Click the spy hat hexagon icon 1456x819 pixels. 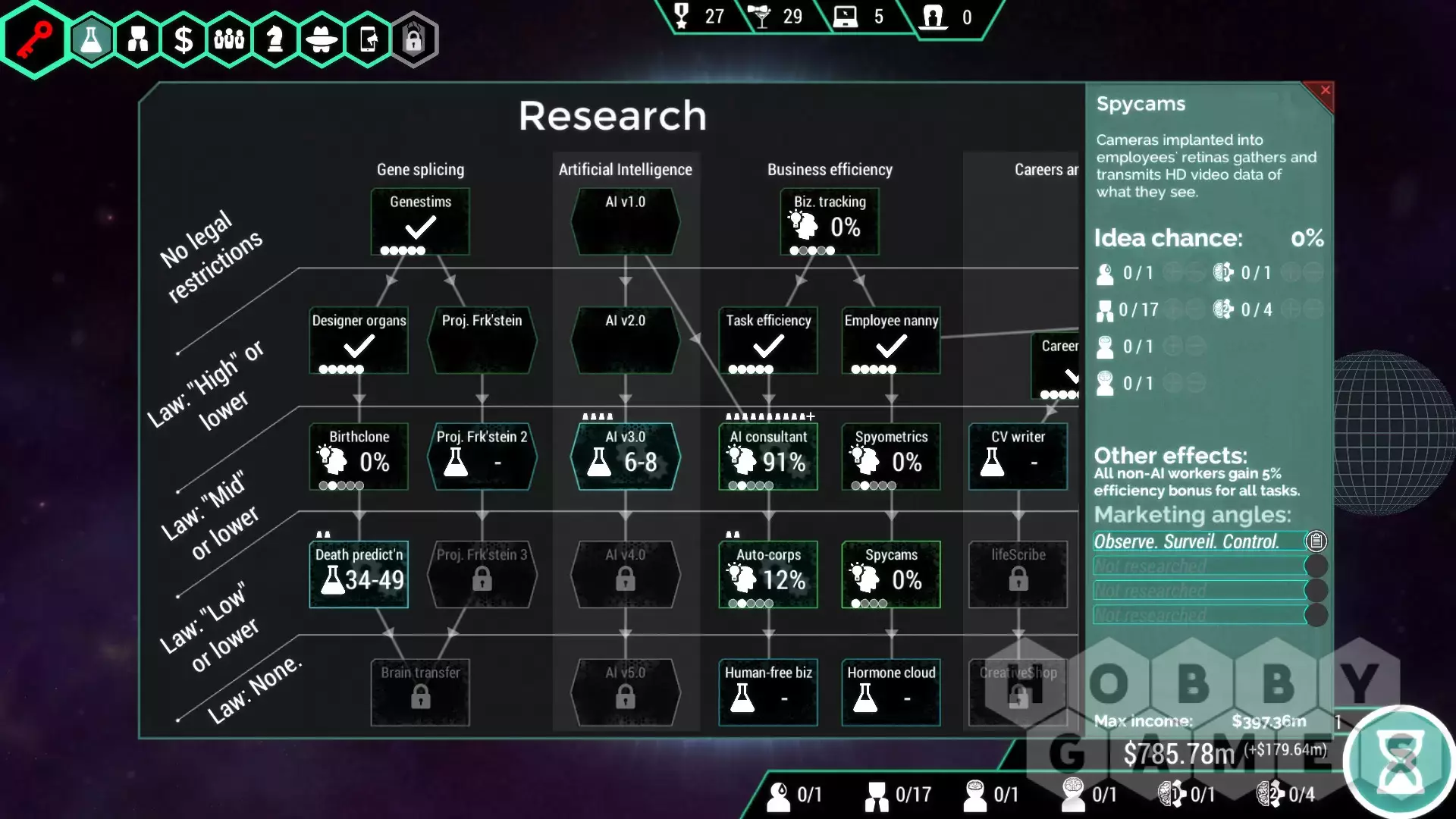click(x=322, y=39)
